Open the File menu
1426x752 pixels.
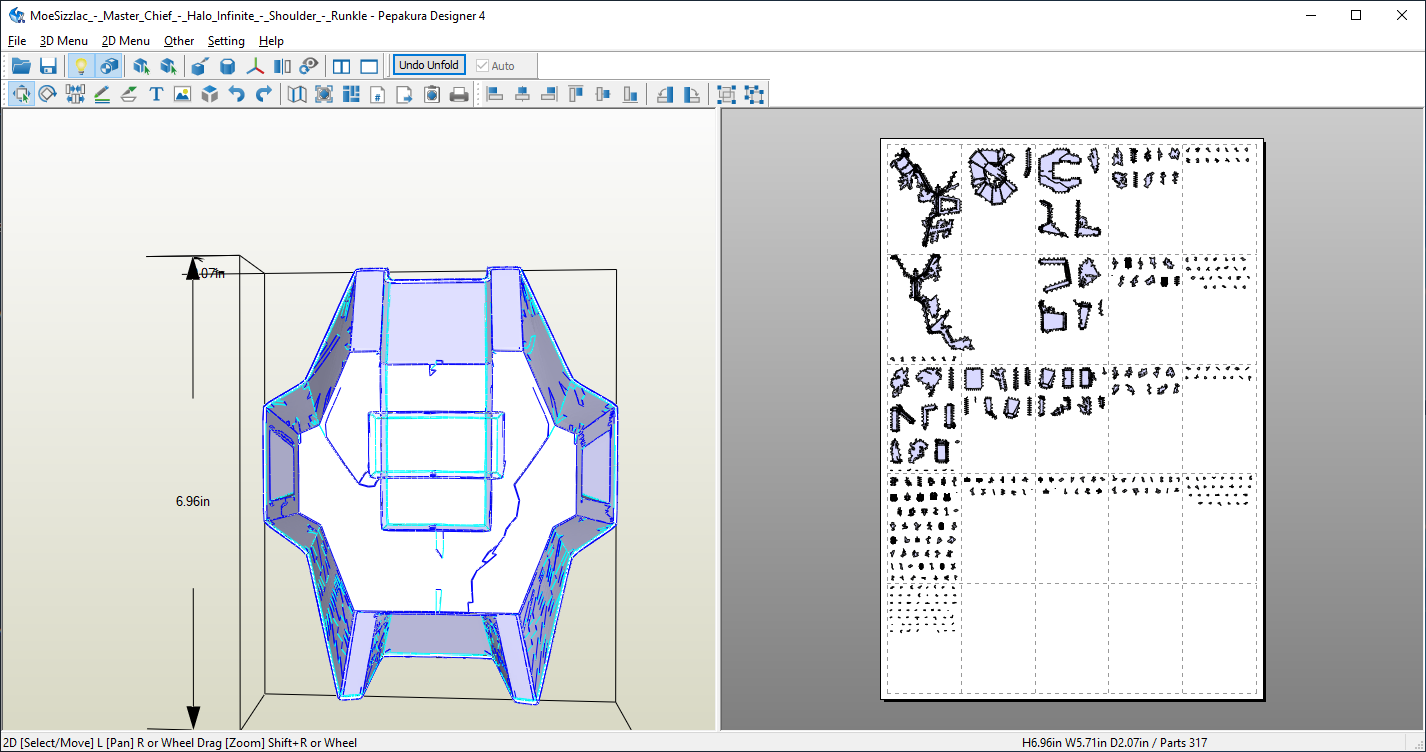17,41
